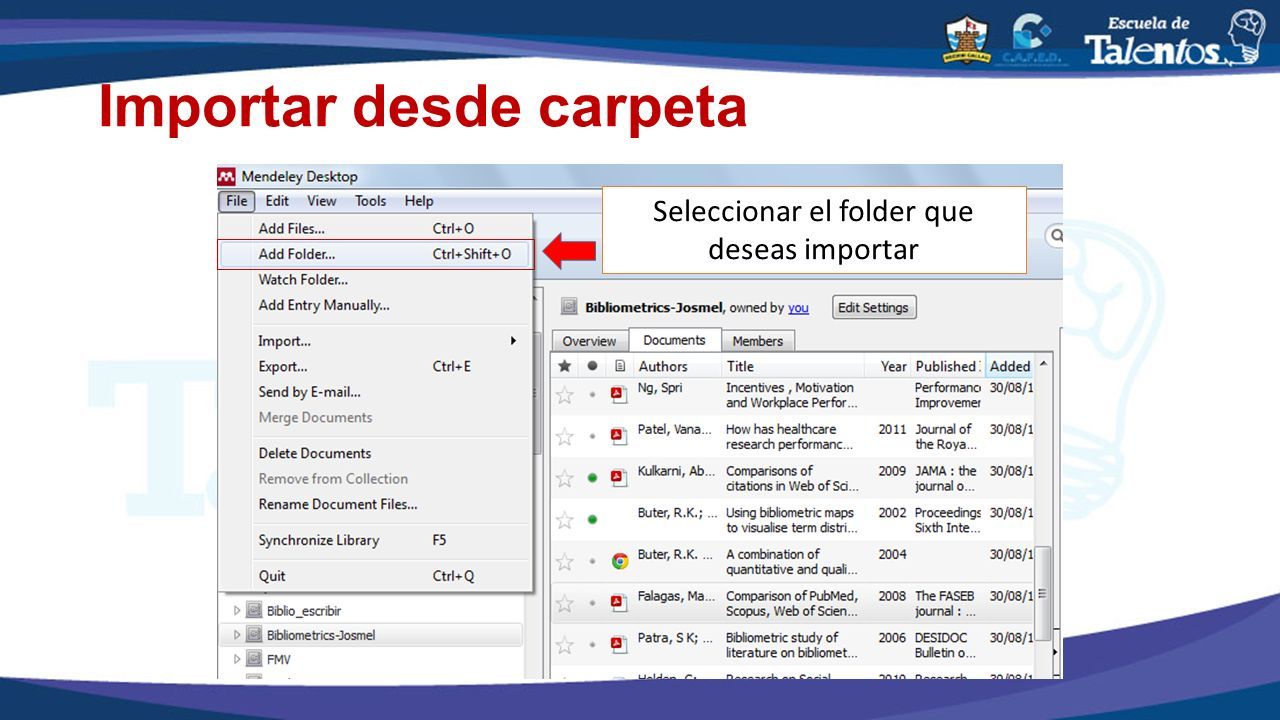1280x720 pixels.
Task: Follow the 'you' owner link
Action: pos(798,308)
